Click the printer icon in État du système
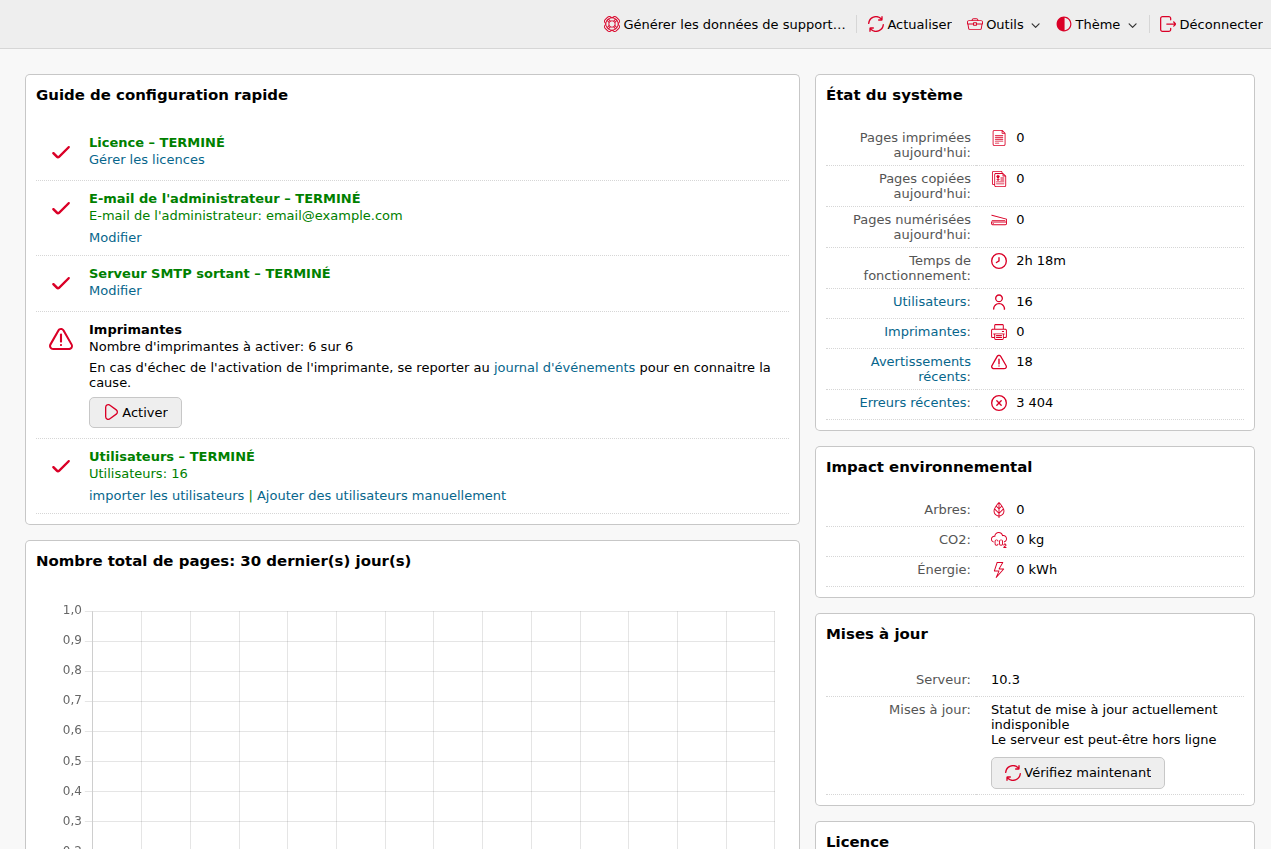Image resolution: width=1271 pixels, height=849 pixels. (x=999, y=332)
